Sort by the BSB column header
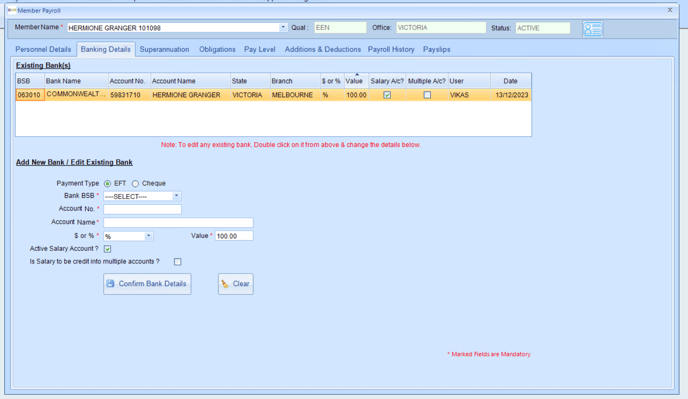 click(30, 81)
